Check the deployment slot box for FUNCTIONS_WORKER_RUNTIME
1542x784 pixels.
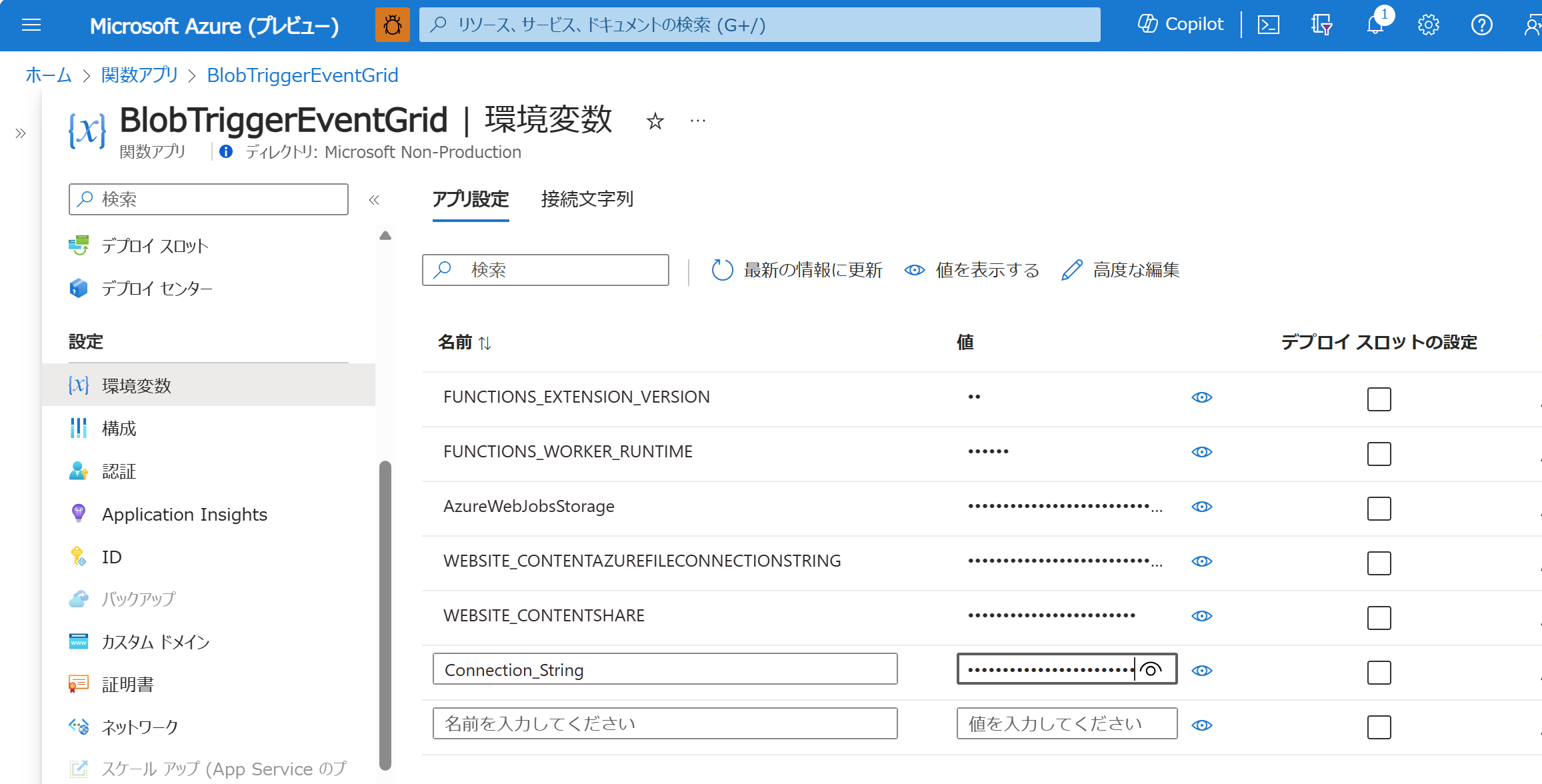click(1379, 454)
